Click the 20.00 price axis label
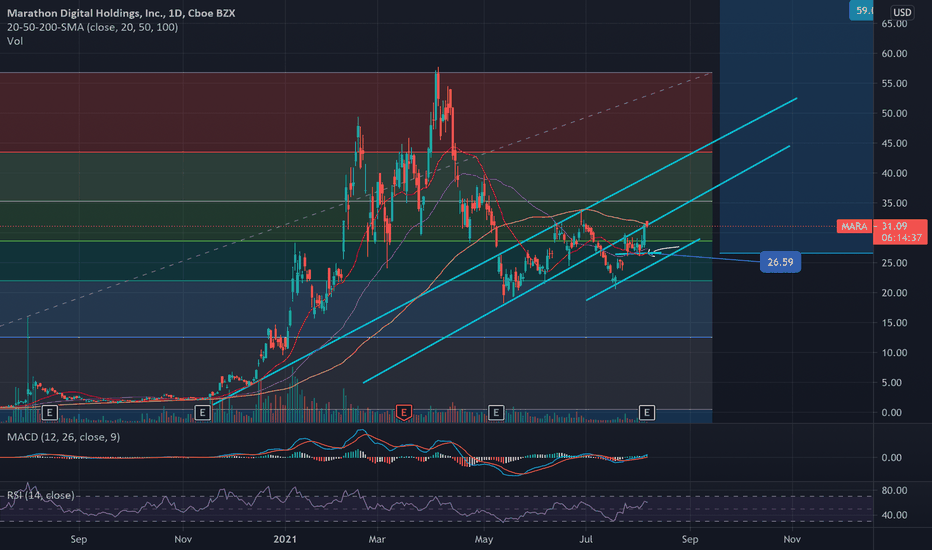The height and width of the screenshot is (550, 932). 894,293
